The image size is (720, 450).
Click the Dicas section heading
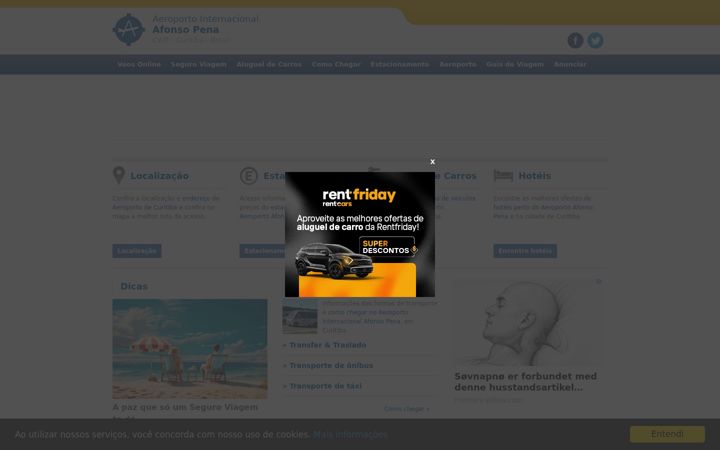[134, 286]
